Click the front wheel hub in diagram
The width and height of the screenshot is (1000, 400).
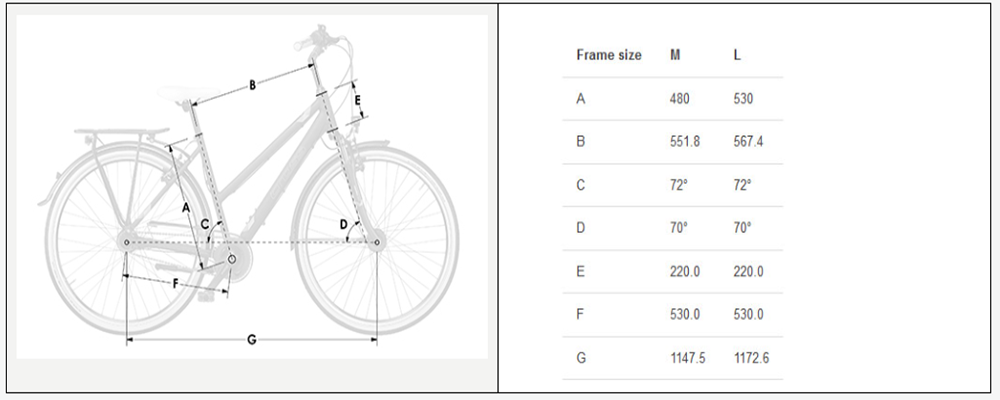376,242
